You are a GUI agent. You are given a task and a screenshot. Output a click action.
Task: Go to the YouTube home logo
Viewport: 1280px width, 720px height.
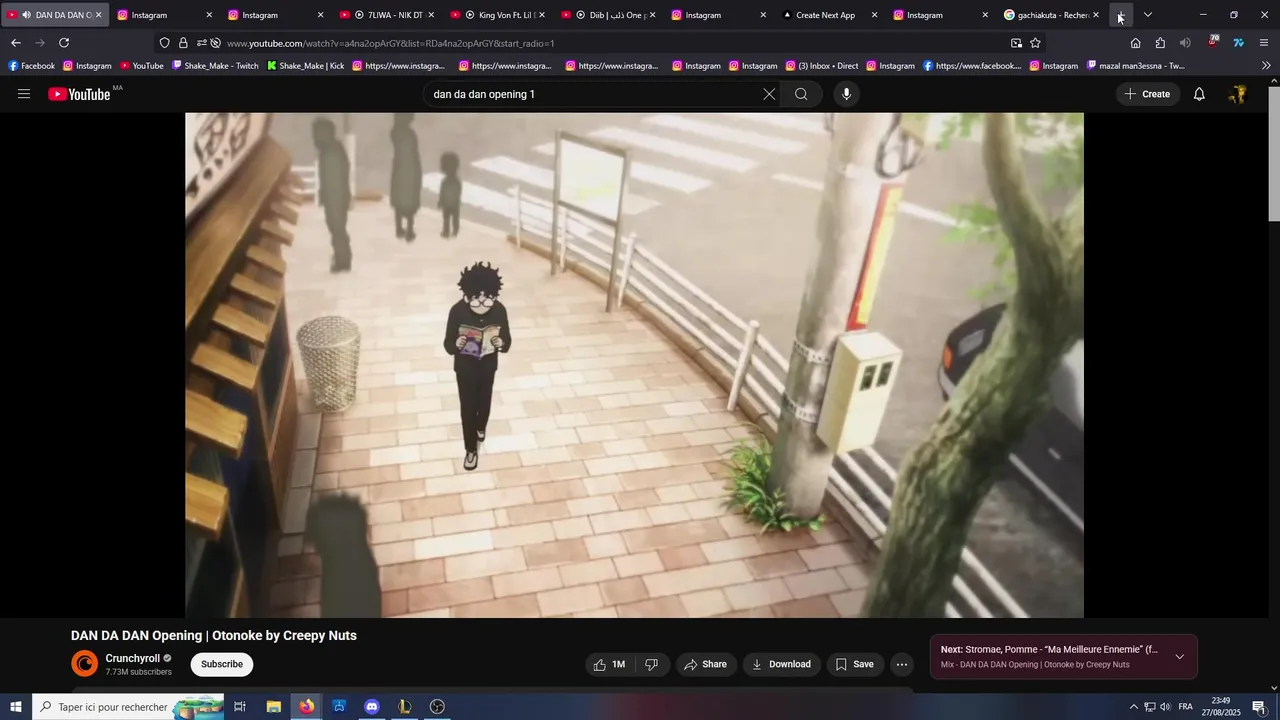tap(79, 94)
